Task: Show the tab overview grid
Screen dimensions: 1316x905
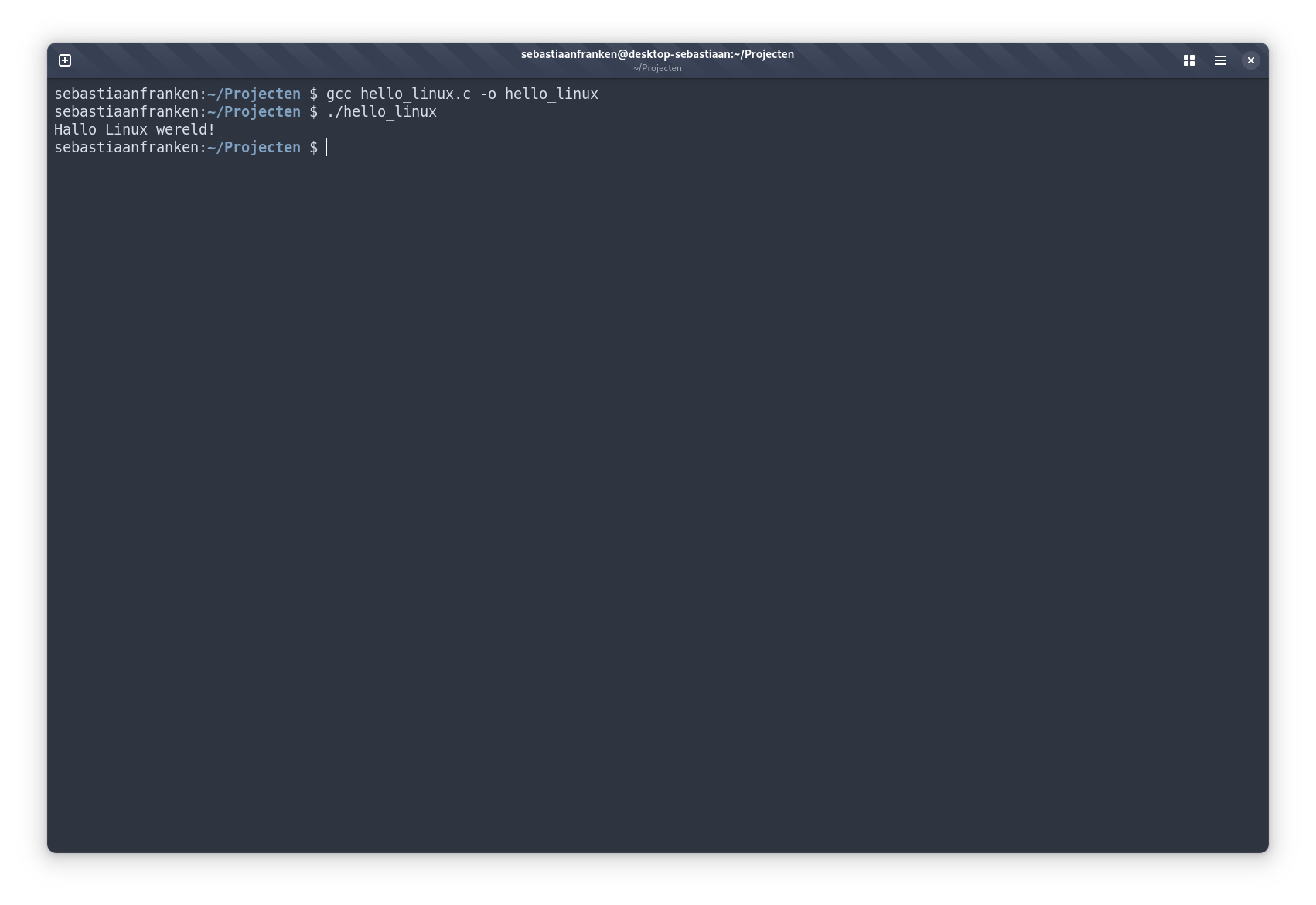Action: click(1189, 60)
